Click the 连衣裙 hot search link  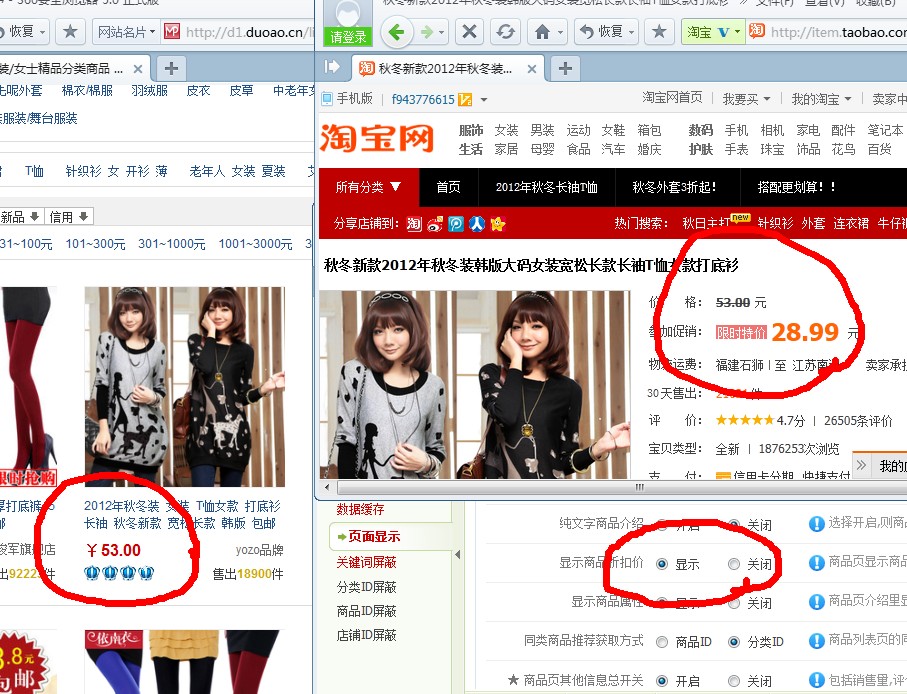coord(851,223)
